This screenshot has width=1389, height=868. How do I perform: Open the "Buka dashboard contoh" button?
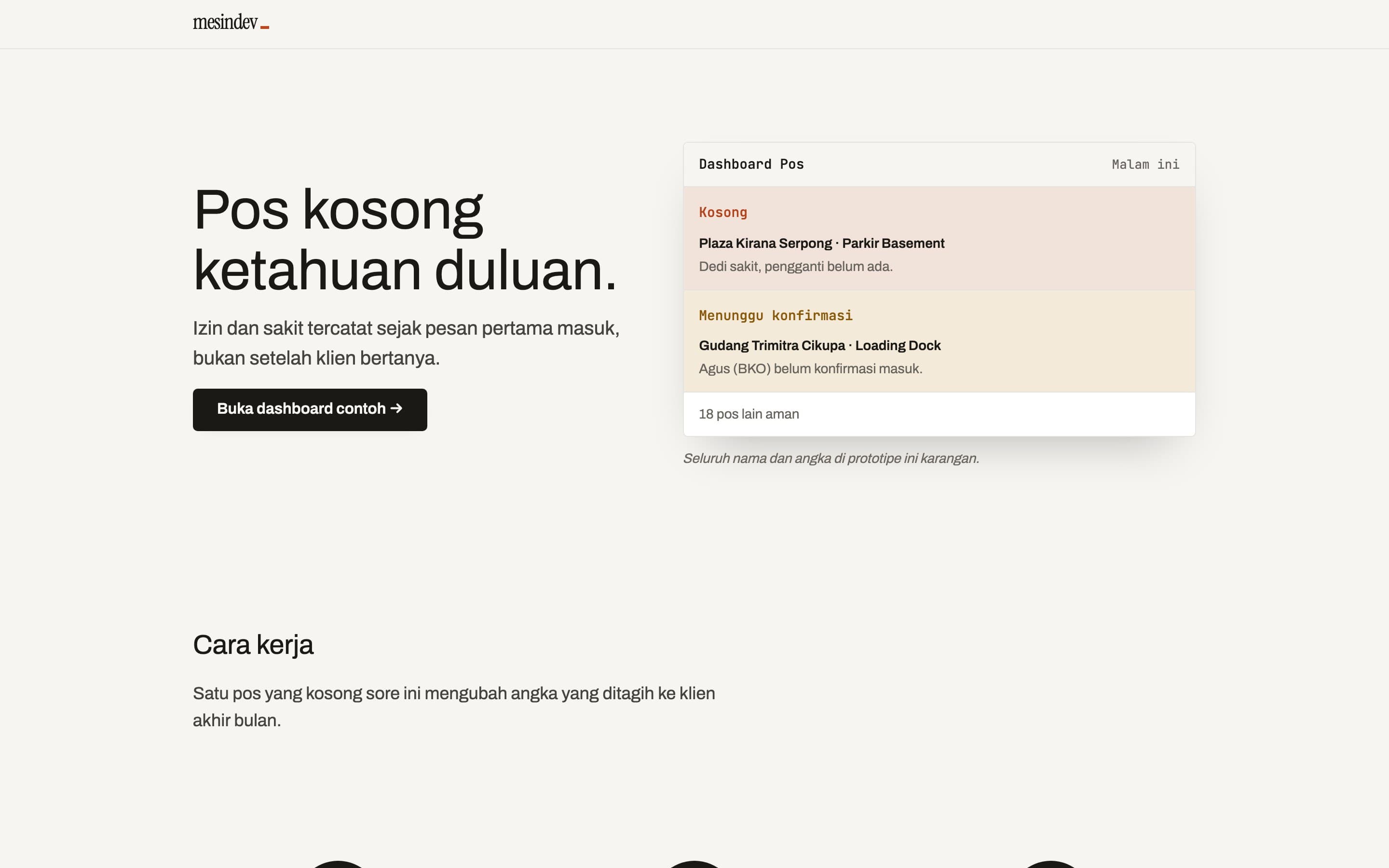click(x=310, y=409)
